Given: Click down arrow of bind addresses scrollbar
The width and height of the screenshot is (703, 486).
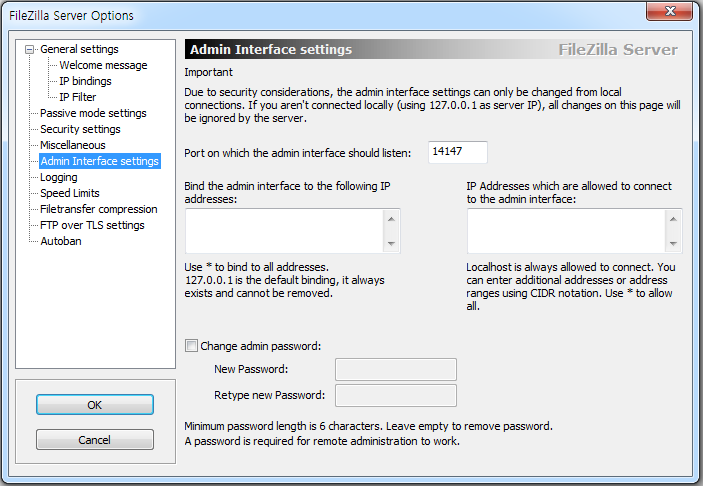Looking at the screenshot, I should tap(391, 243).
